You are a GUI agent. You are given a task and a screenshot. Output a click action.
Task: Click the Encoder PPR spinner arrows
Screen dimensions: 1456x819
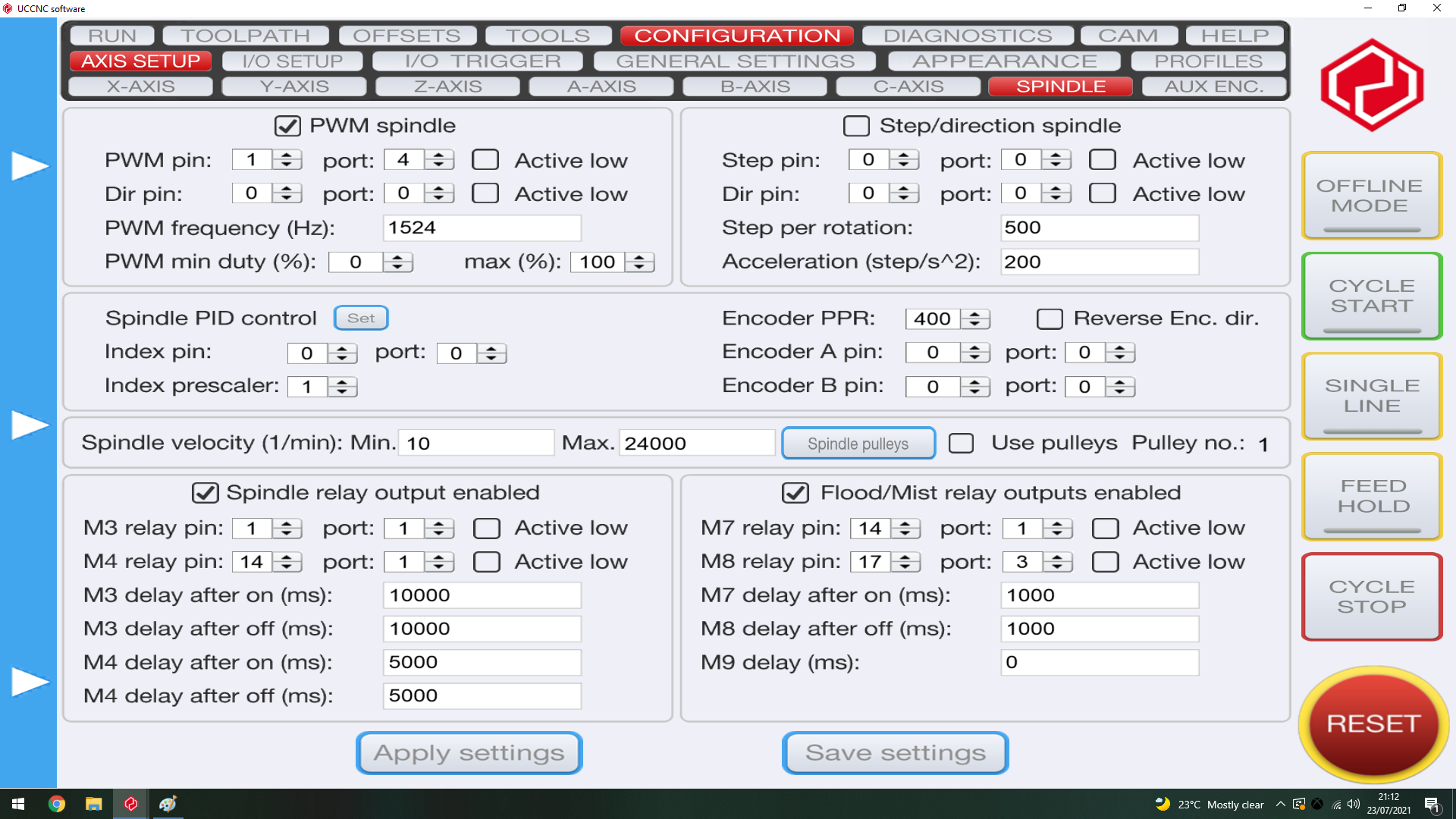tap(974, 319)
